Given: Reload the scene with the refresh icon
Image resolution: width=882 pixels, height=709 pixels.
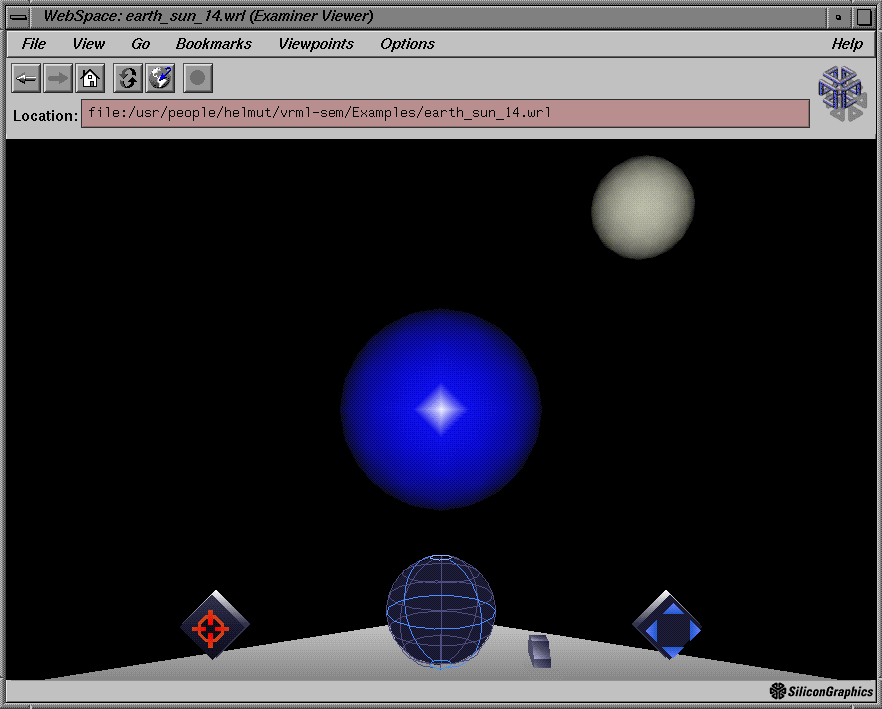Looking at the screenshot, I should (128, 78).
